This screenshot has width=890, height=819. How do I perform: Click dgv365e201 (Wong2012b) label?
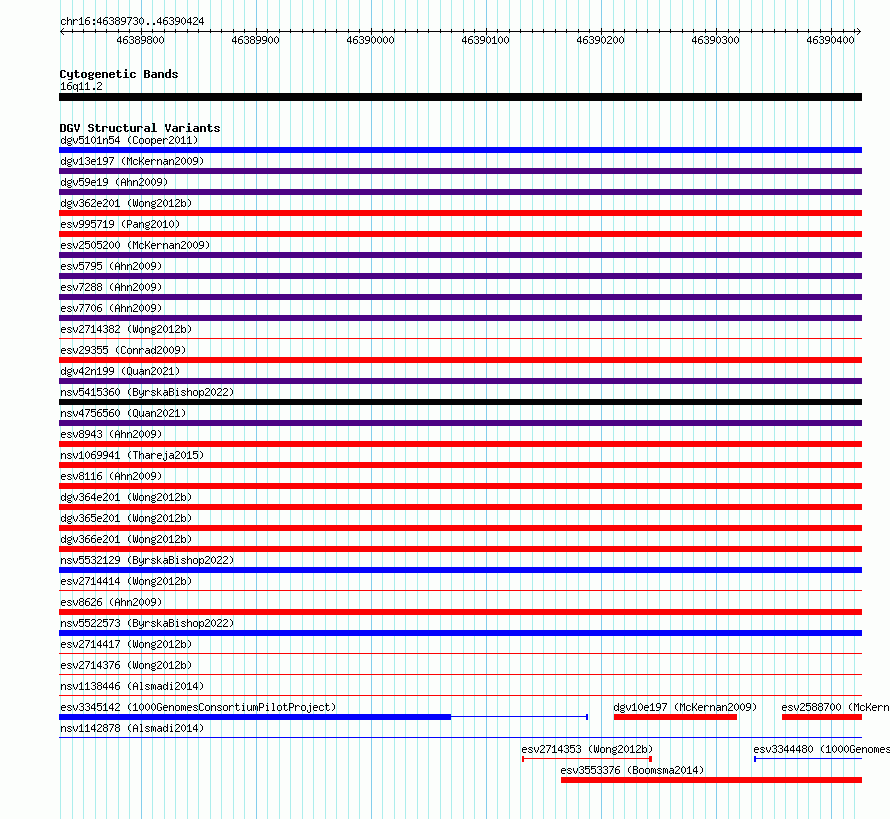point(126,518)
